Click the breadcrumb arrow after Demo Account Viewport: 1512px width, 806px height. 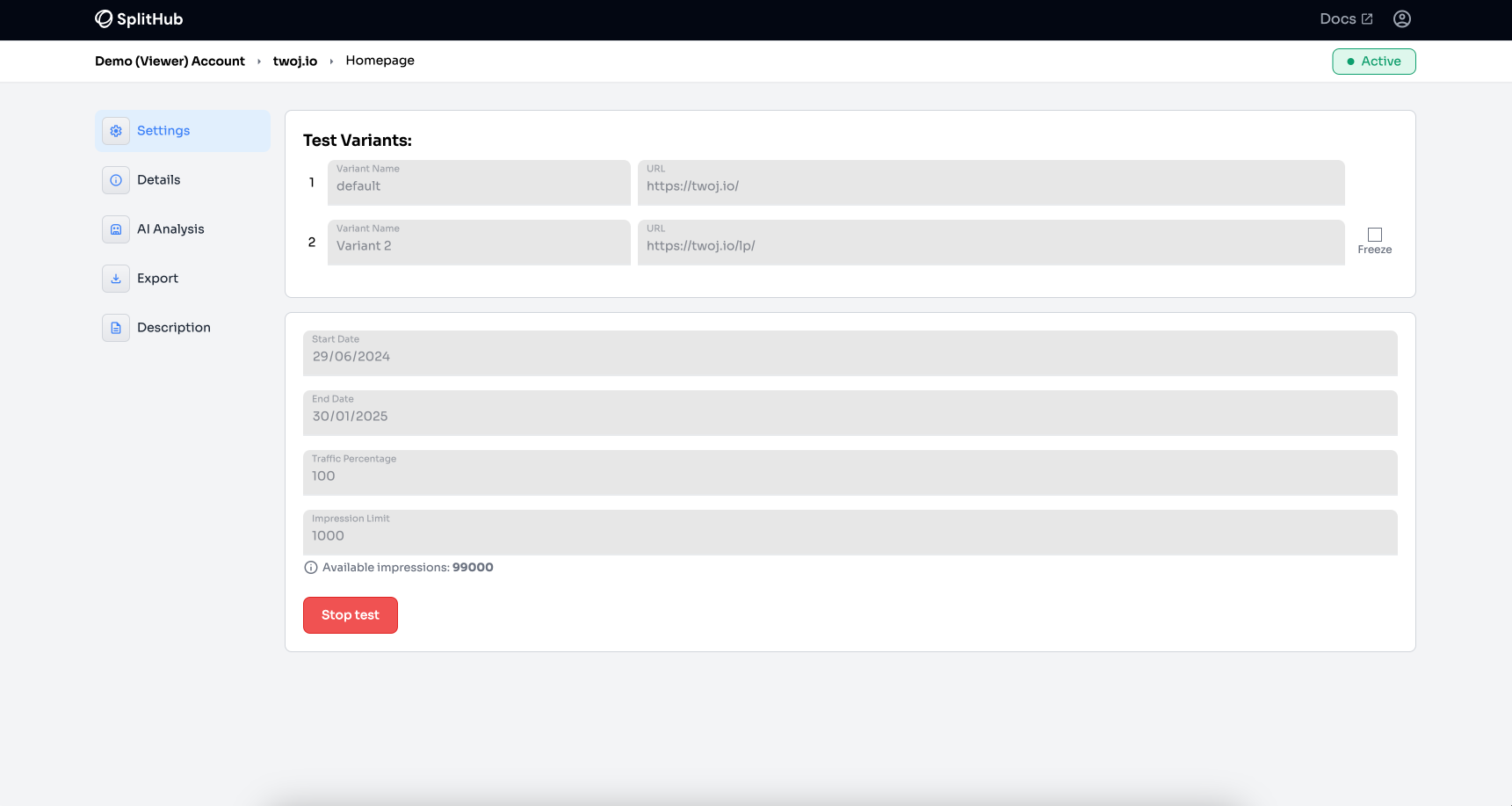[259, 62]
